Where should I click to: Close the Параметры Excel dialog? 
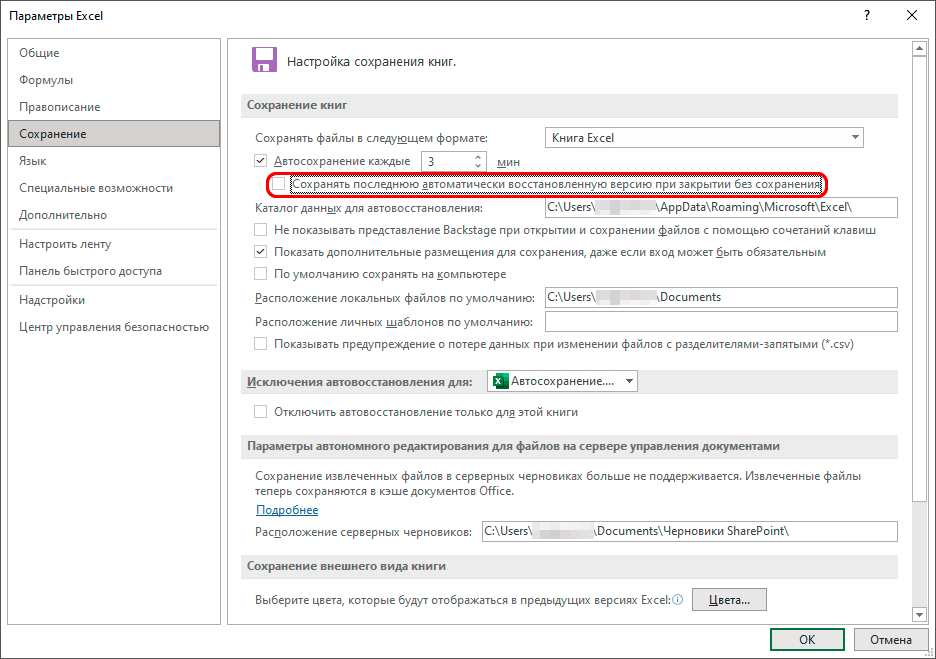[912, 16]
